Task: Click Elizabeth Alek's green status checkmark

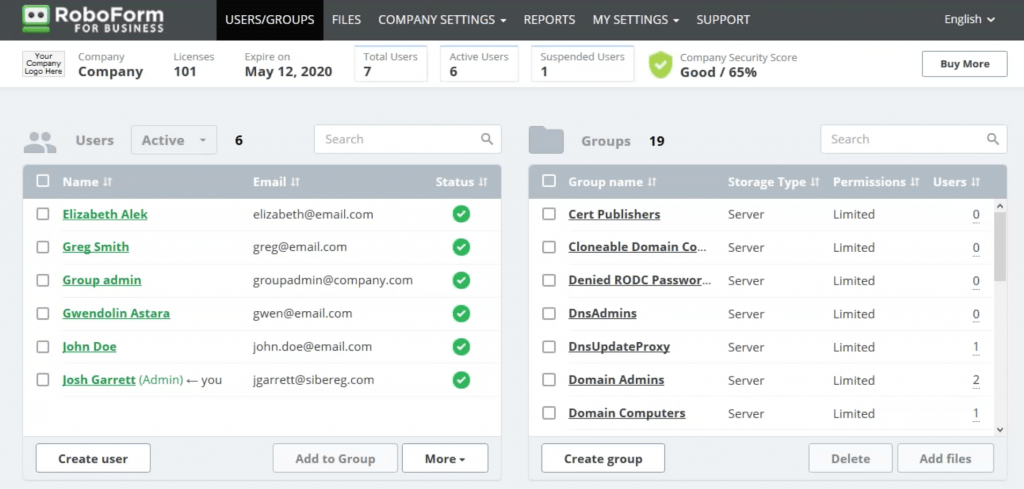Action: (x=461, y=214)
